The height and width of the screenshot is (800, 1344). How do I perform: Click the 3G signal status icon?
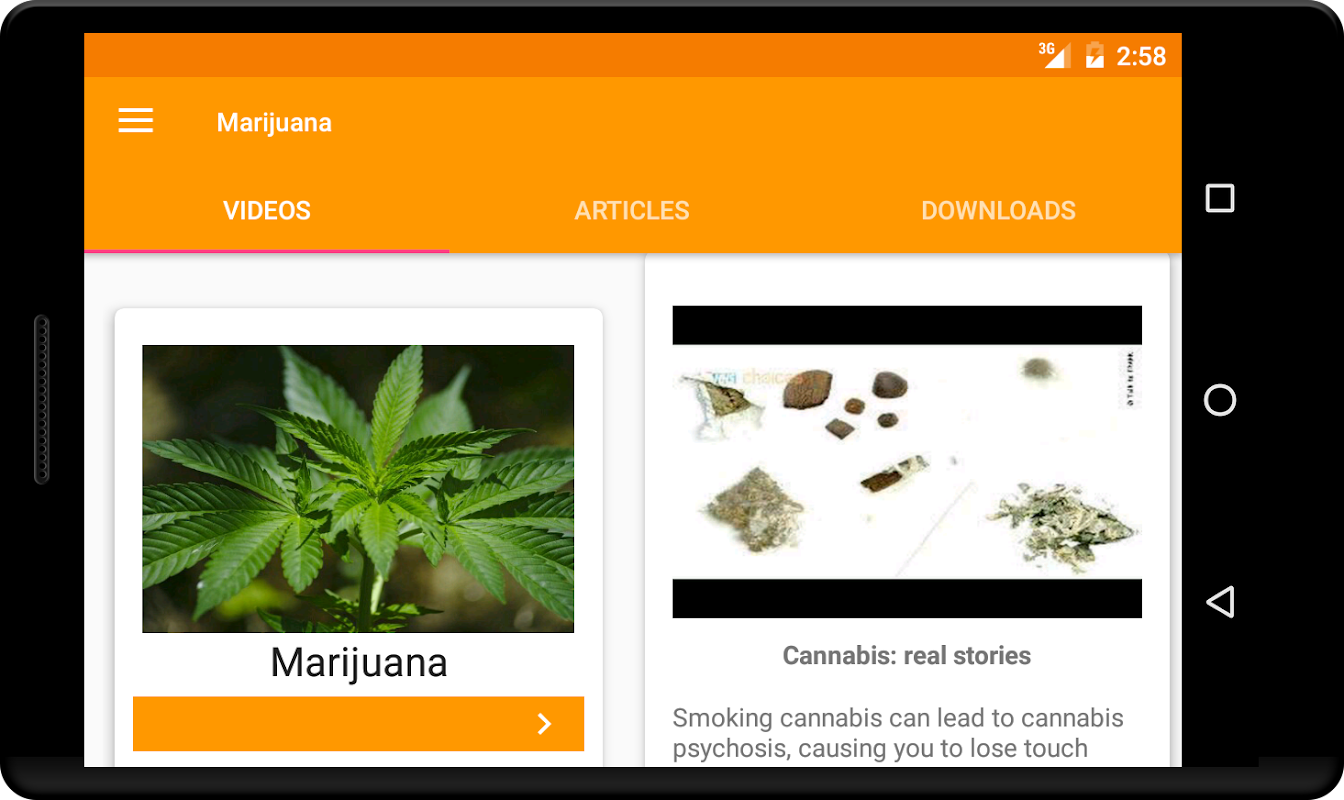pos(1054,55)
